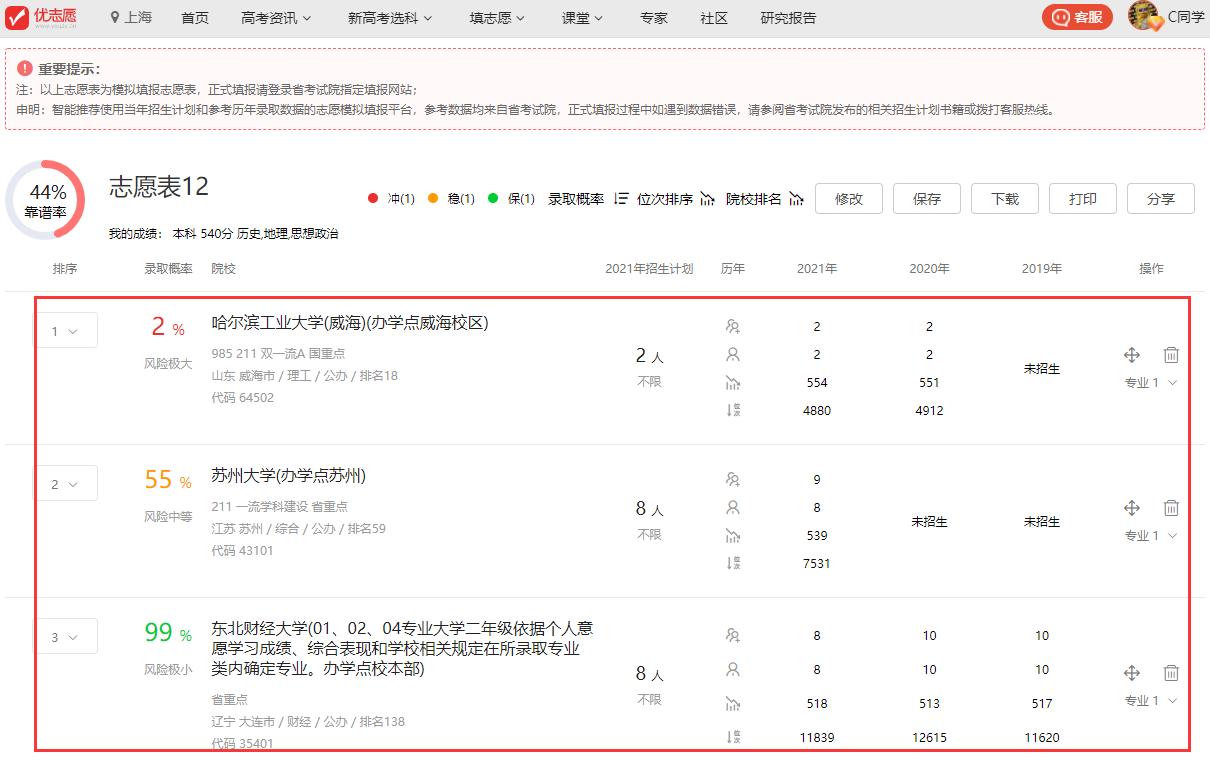This screenshot has height=769, width=1210.
Task: Click the lowest score icon in 苏州大学 row
Action: [733, 535]
